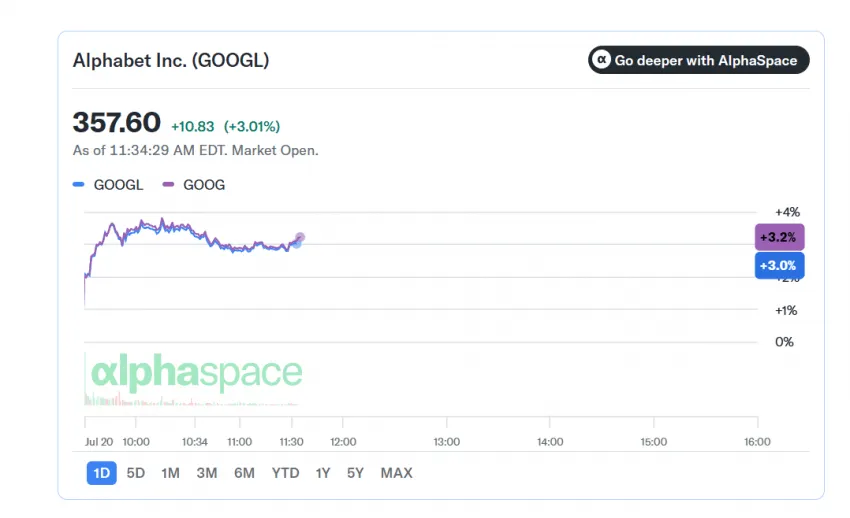The width and height of the screenshot is (850, 518).
Task: Click the 0% axis label
Action: point(784,342)
